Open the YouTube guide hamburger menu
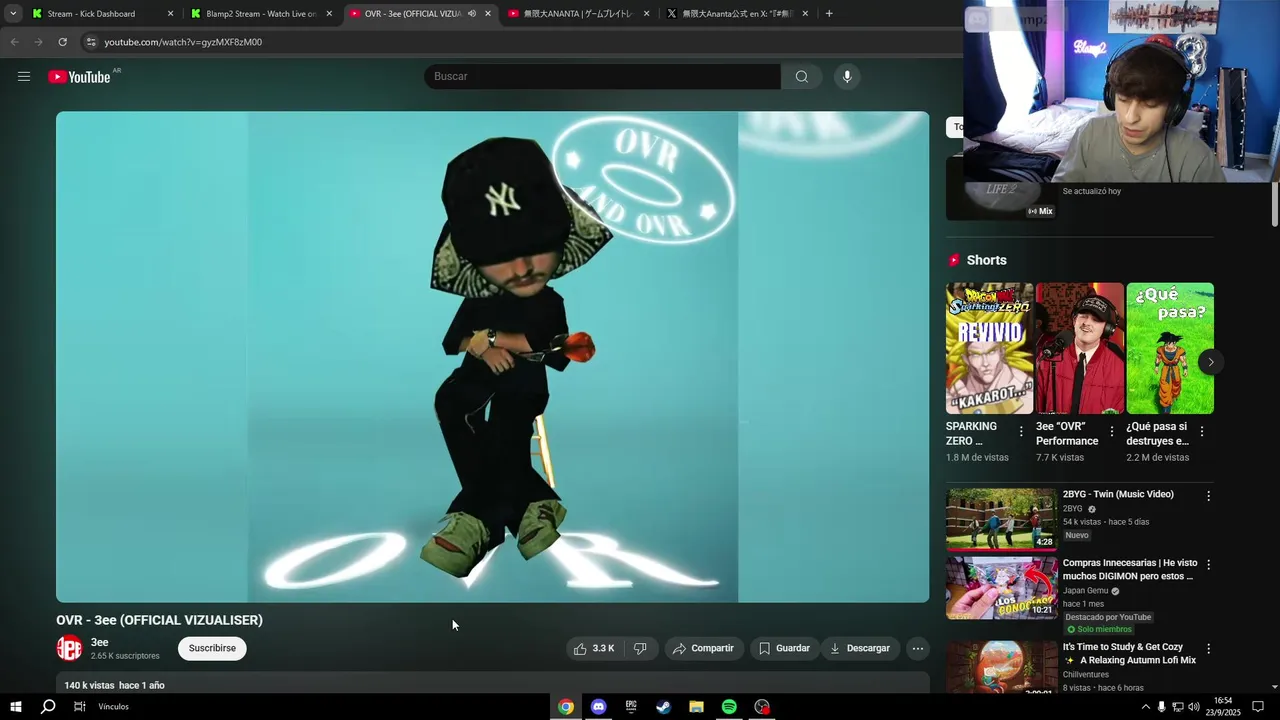1280x720 pixels. tap(24, 77)
